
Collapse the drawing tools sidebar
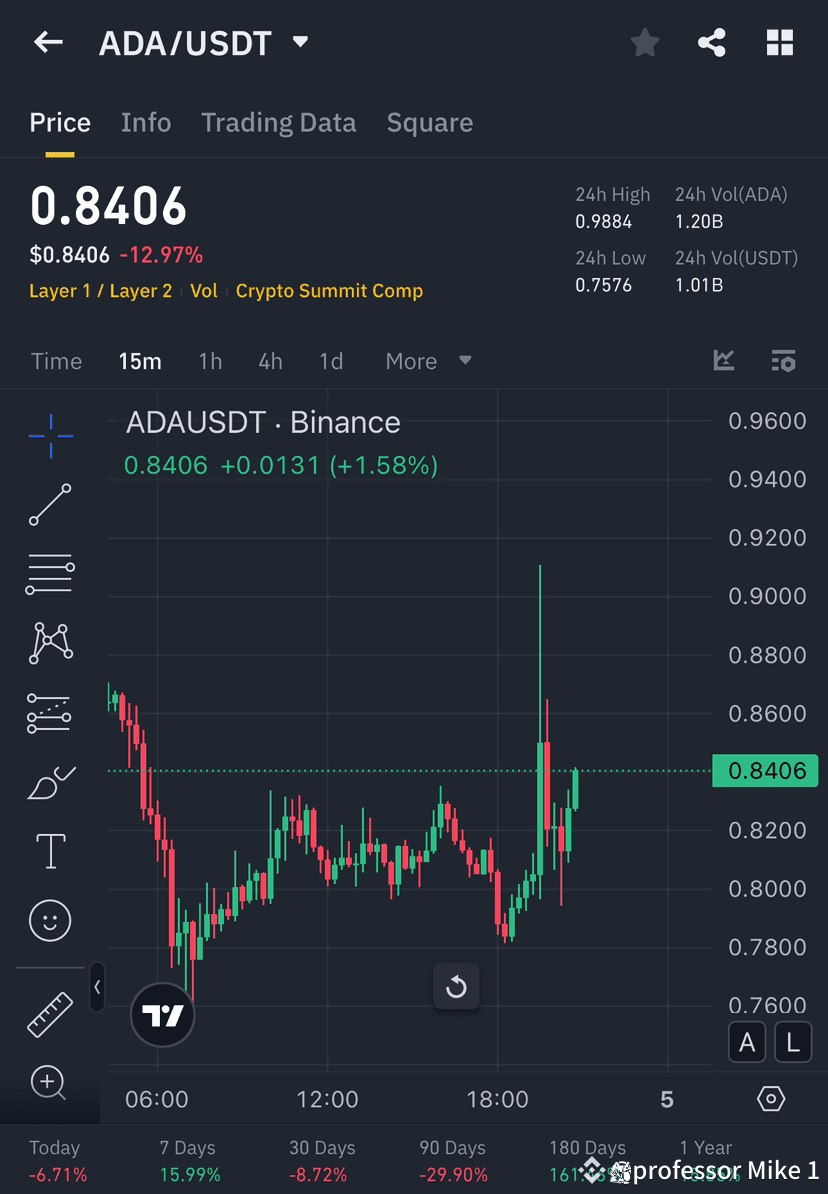point(97,987)
